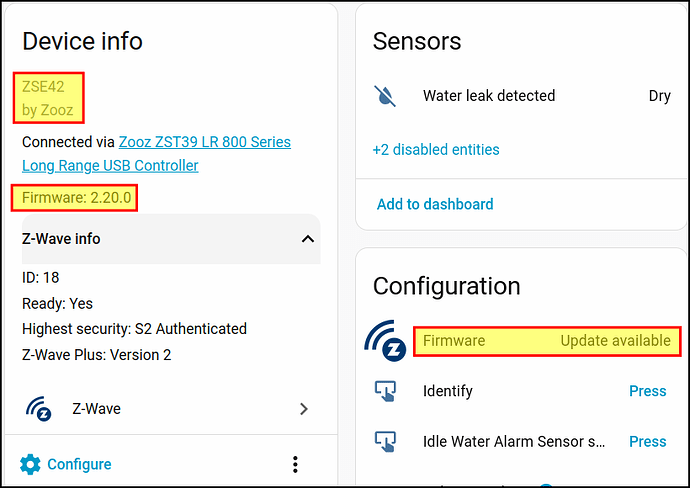Show the +2 disabled entities
The height and width of the screenshot is (488, 690).
(436, 149)
